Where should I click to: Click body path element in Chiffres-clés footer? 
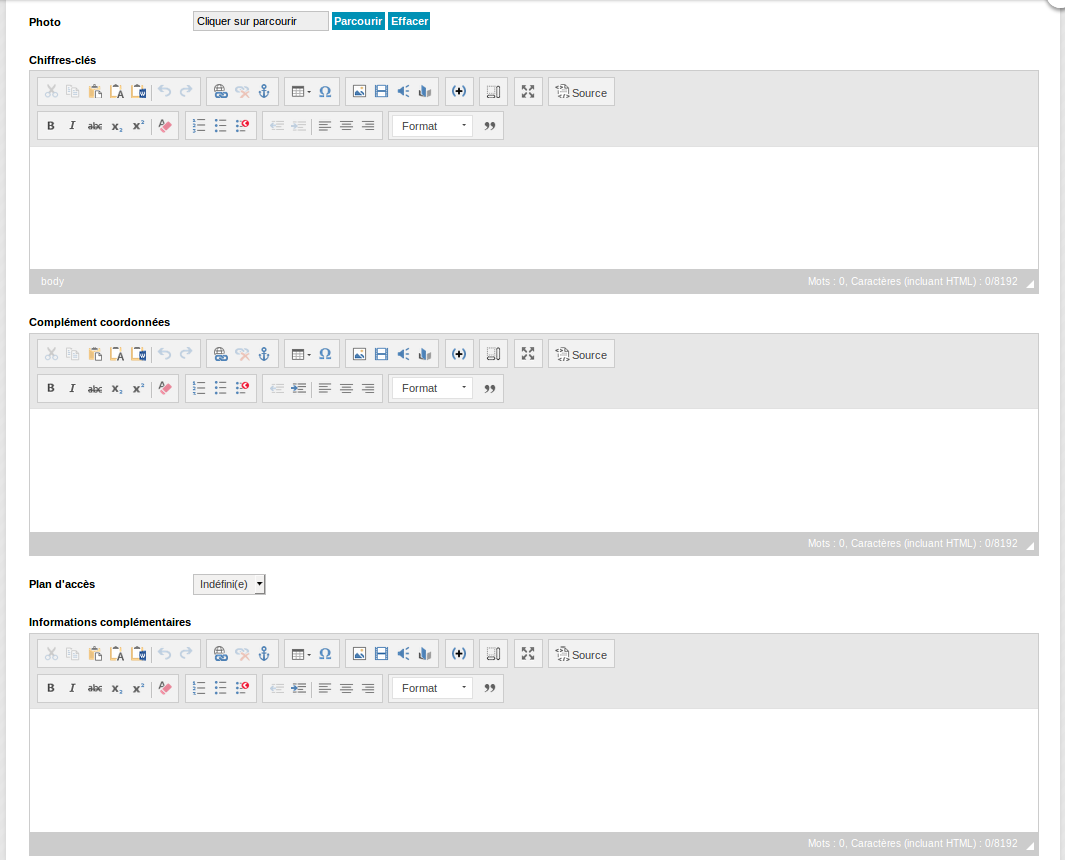[52, 281]
